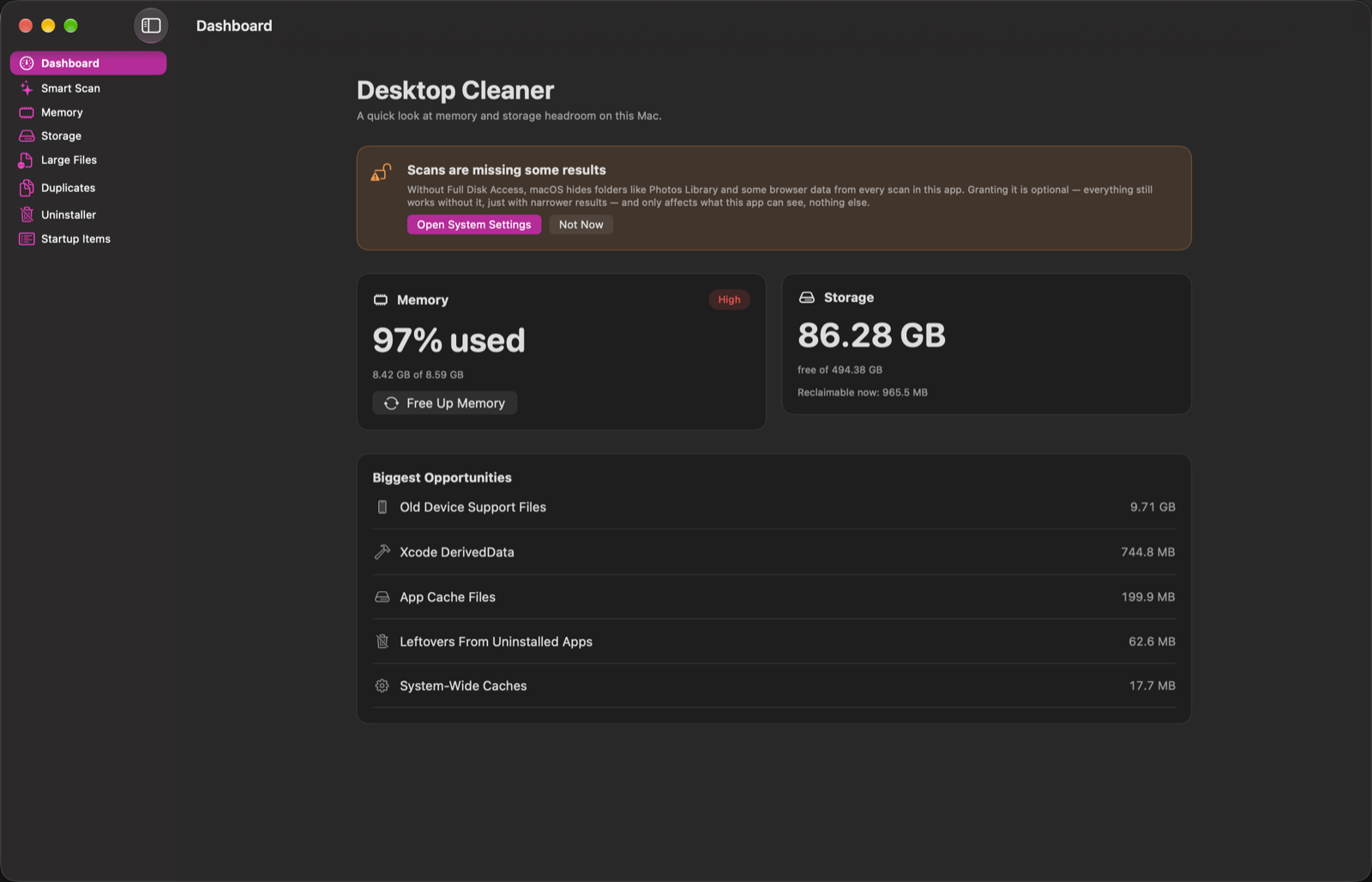Image resolution: width=1372 pixels, height=882 pixels.
Task: Open Startup Items from the sidebar
Action: pos(88,239)
